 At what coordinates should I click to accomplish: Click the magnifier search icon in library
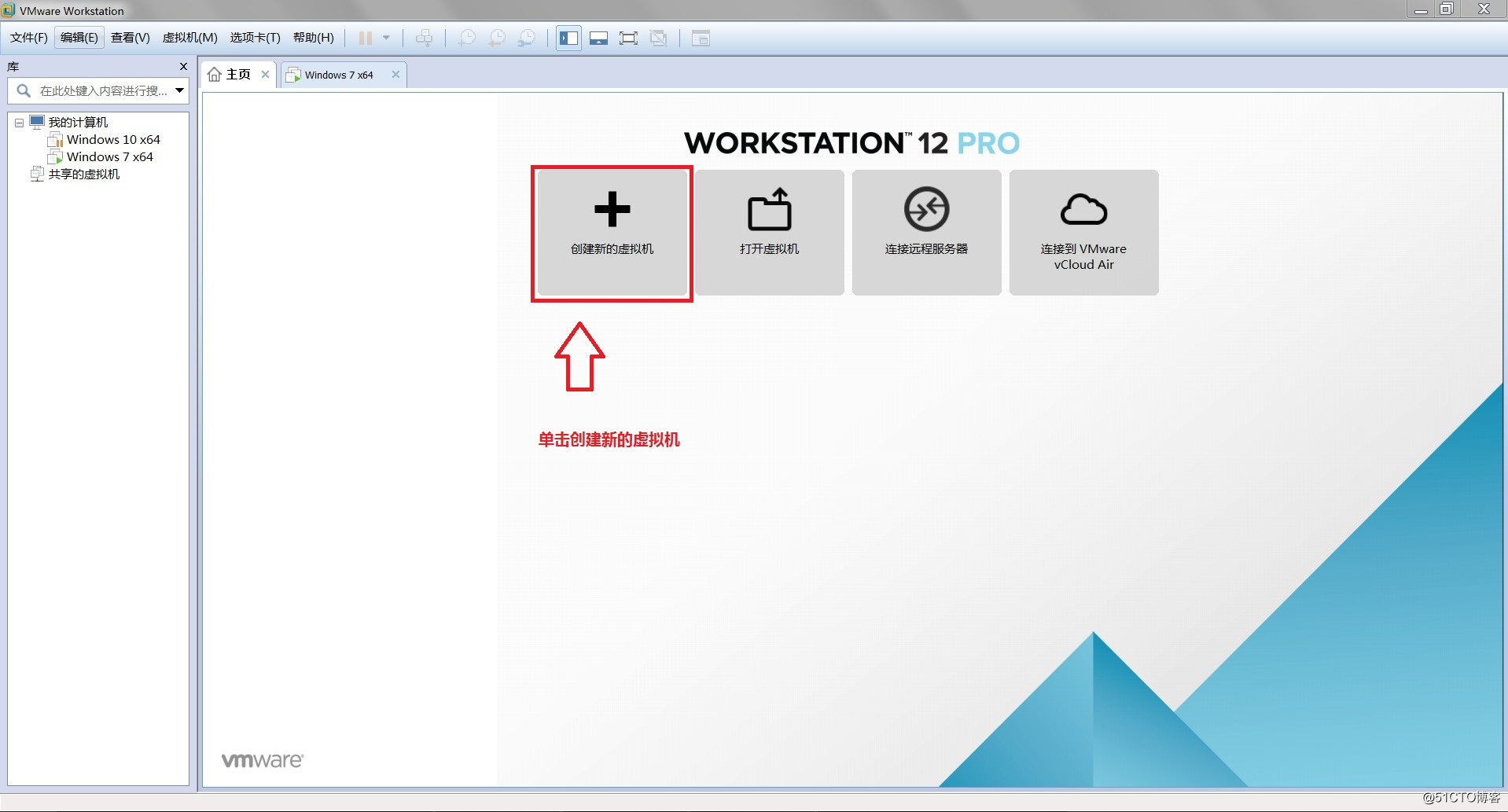[x=24, y=90]
